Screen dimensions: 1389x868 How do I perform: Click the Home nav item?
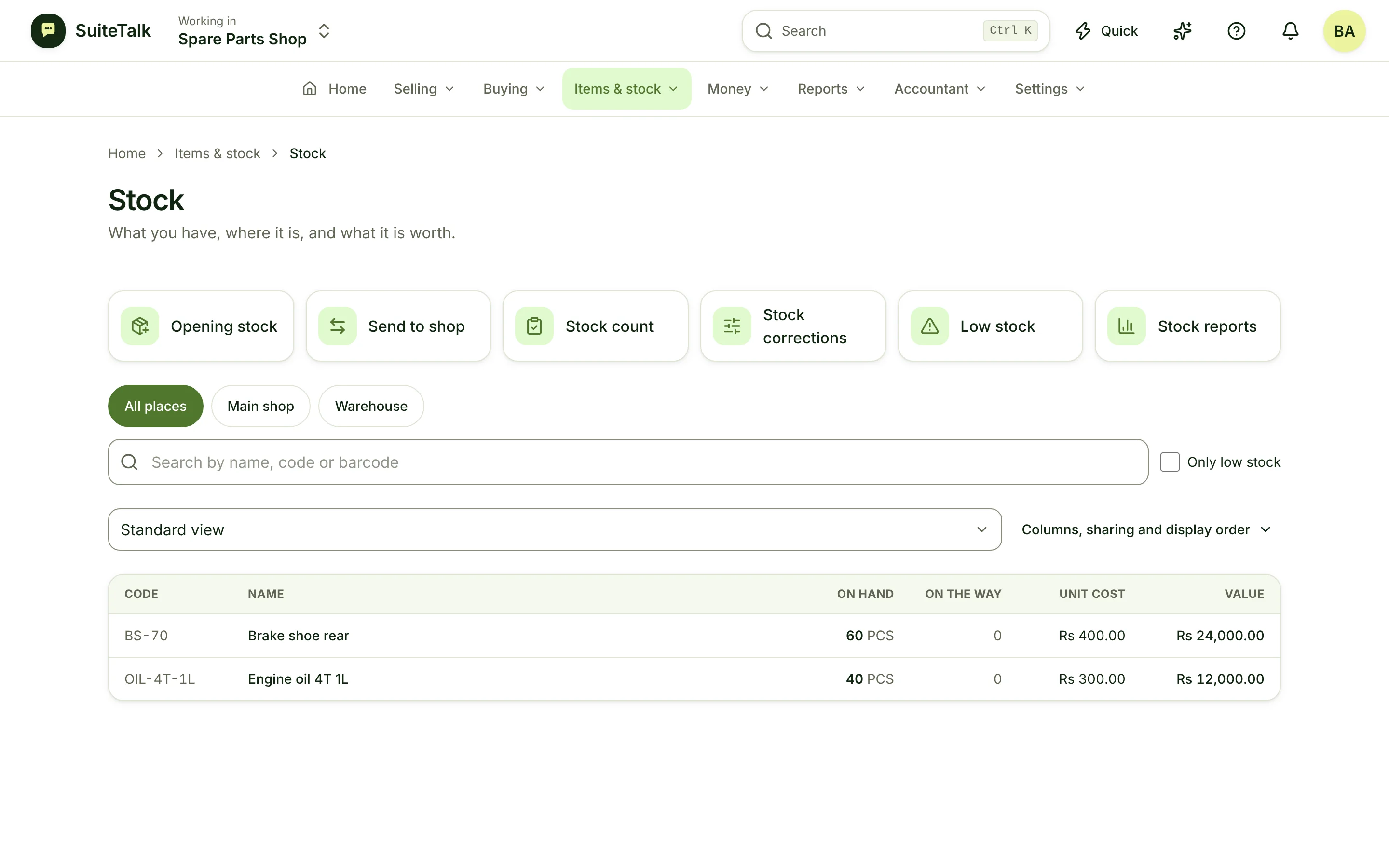[335, 89]
